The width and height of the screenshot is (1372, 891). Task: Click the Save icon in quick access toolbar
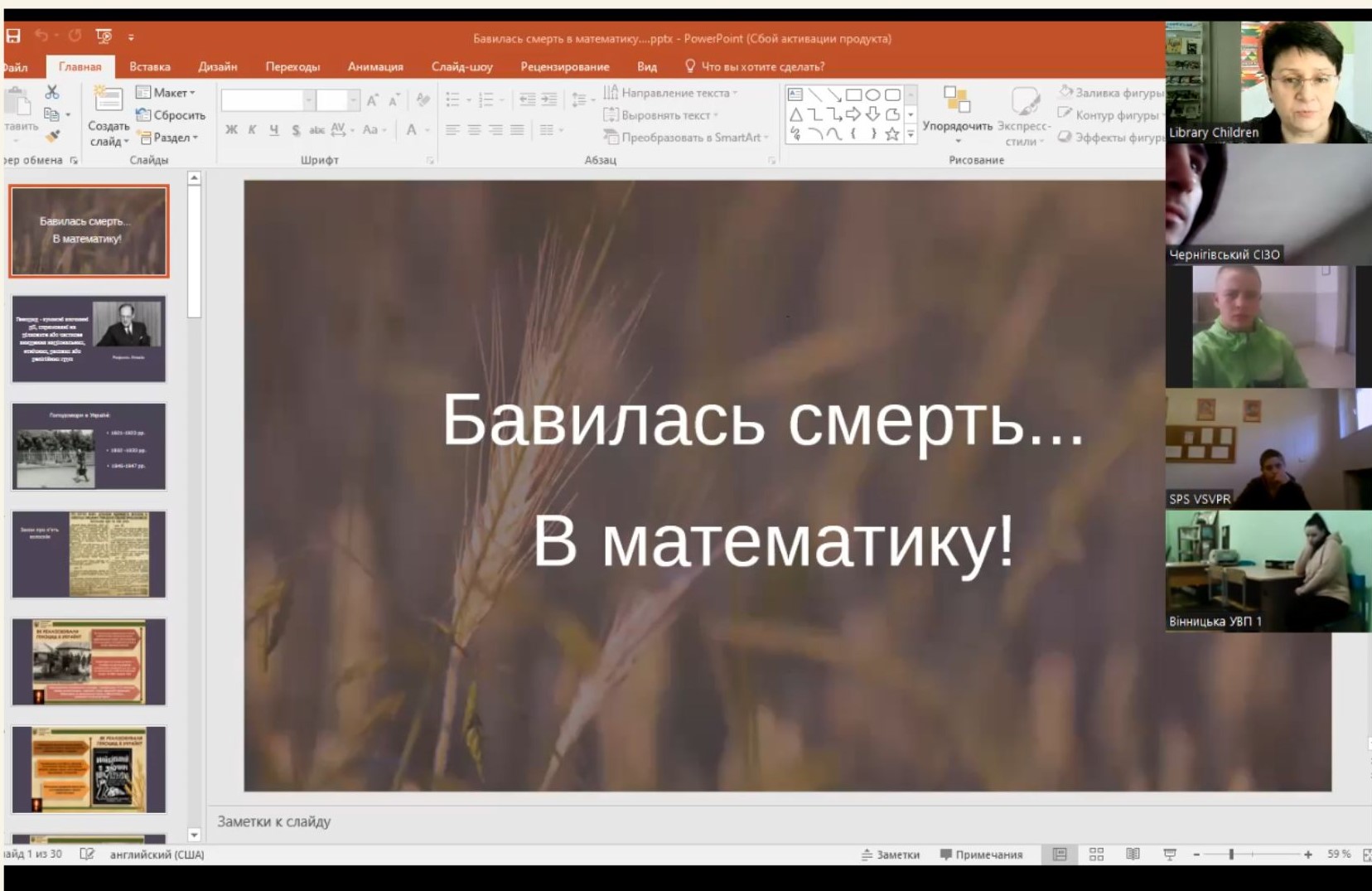[13, 36]
